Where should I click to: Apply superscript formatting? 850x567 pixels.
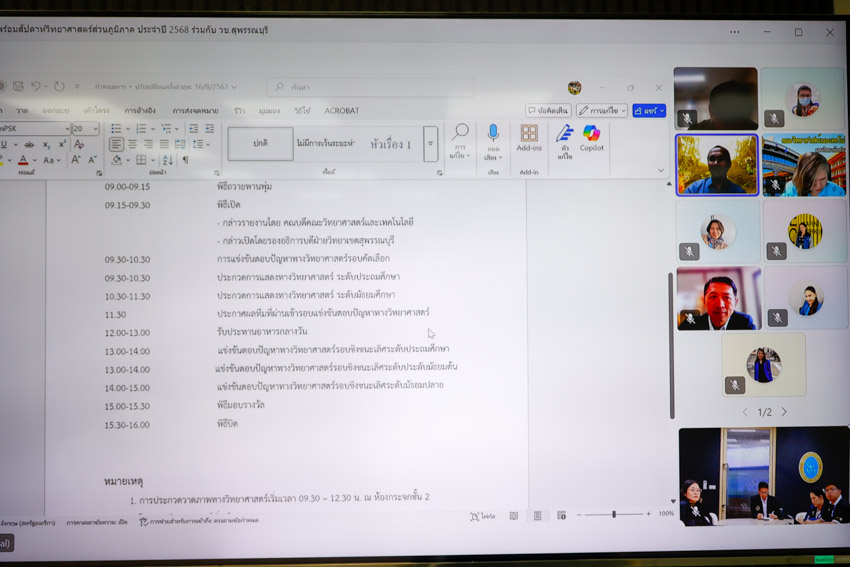pyautogui.click(x=62, y=144)
